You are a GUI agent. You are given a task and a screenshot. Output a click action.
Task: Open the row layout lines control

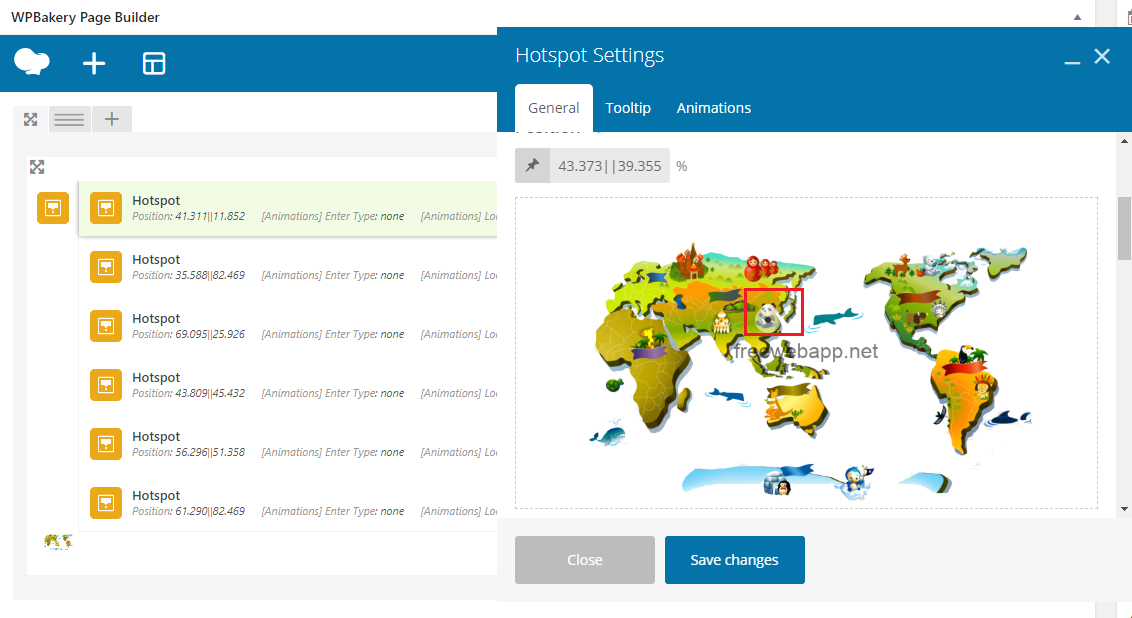[69, 119]
